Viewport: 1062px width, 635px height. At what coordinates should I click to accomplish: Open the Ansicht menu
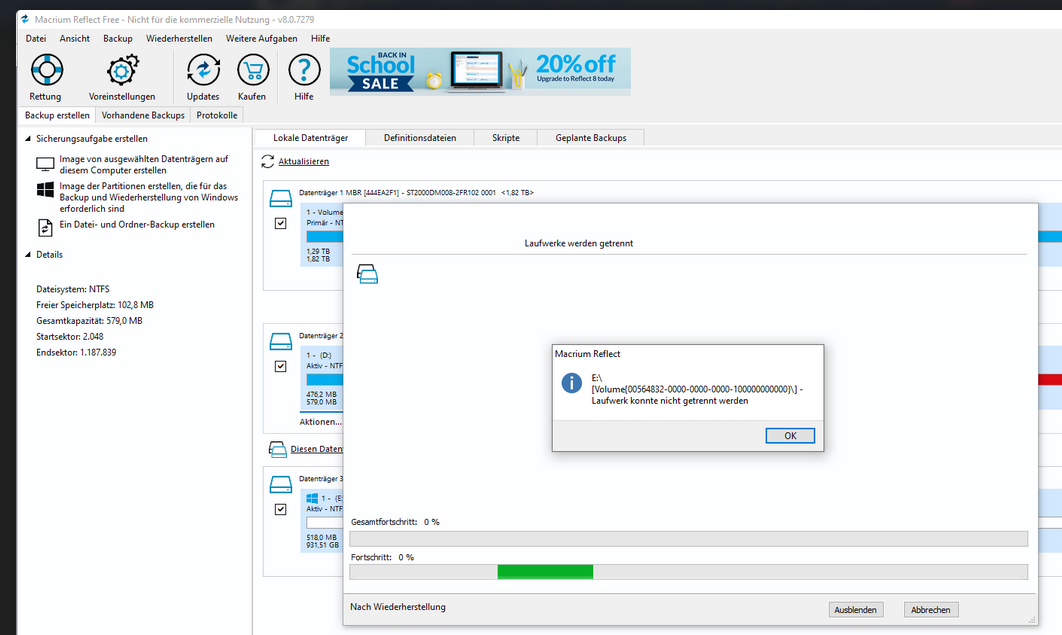pos(75,39)
